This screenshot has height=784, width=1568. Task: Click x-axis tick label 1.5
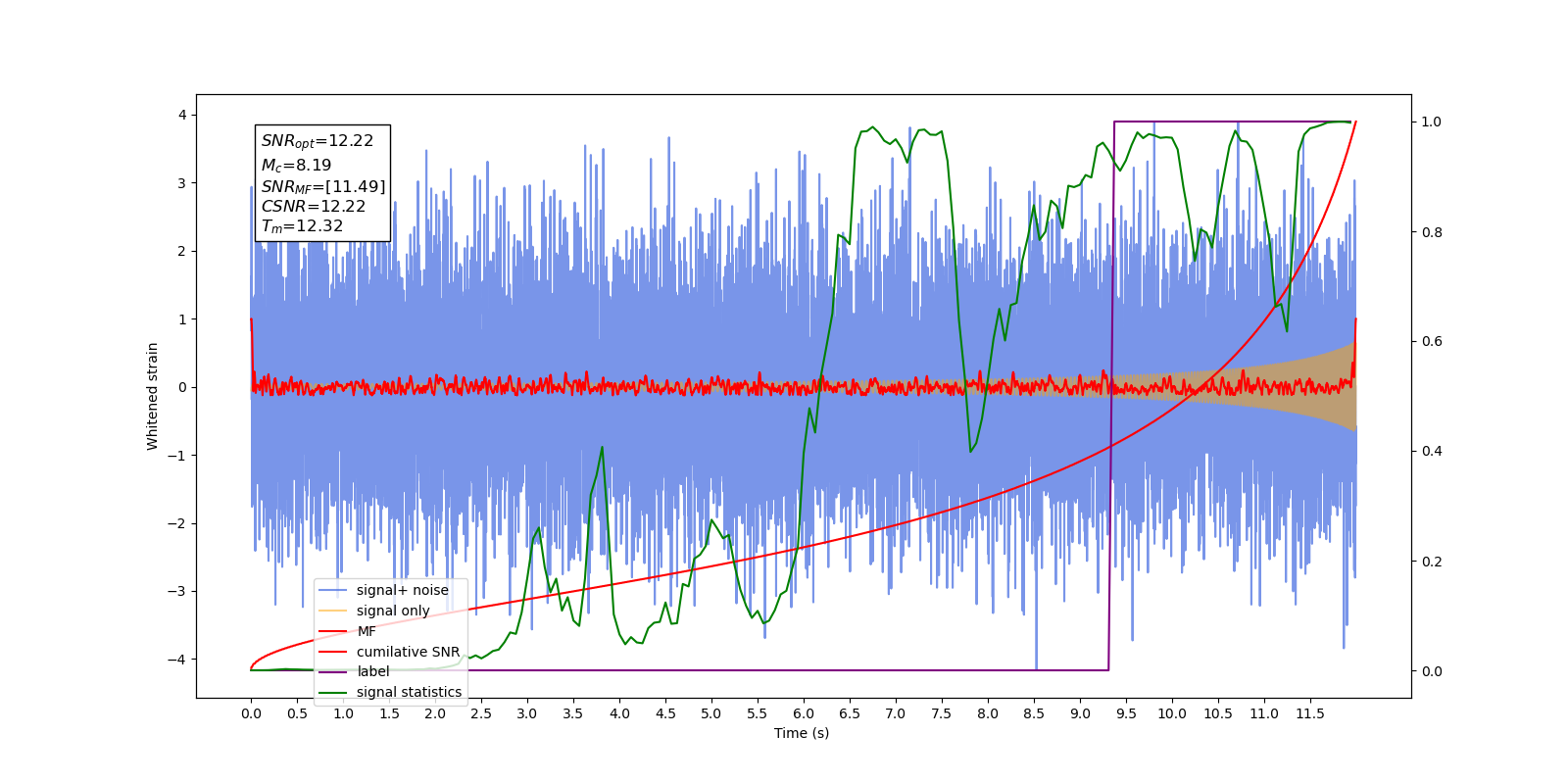(389, 713)
